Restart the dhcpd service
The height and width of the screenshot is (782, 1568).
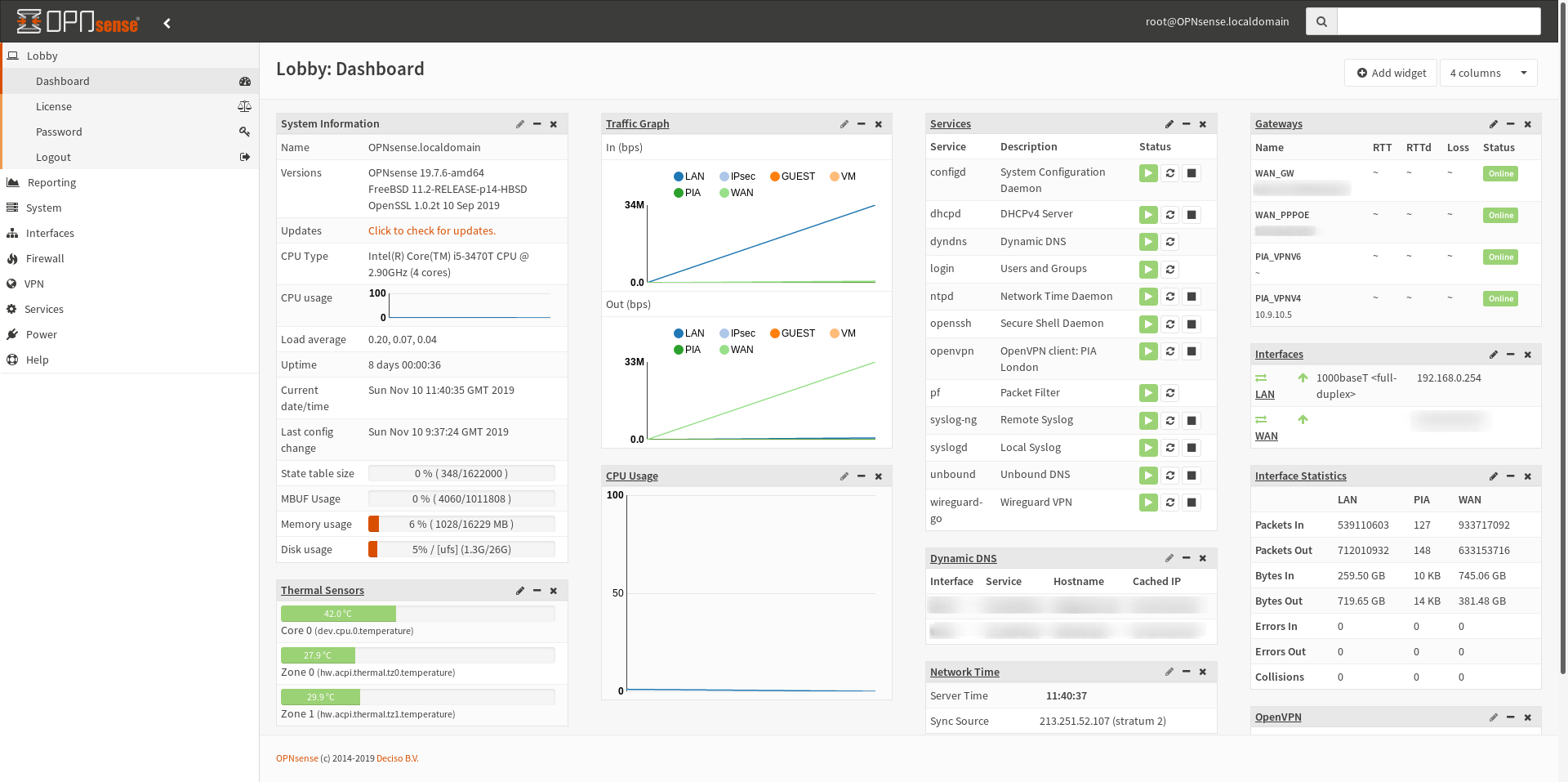click(x=1170, y=215)
